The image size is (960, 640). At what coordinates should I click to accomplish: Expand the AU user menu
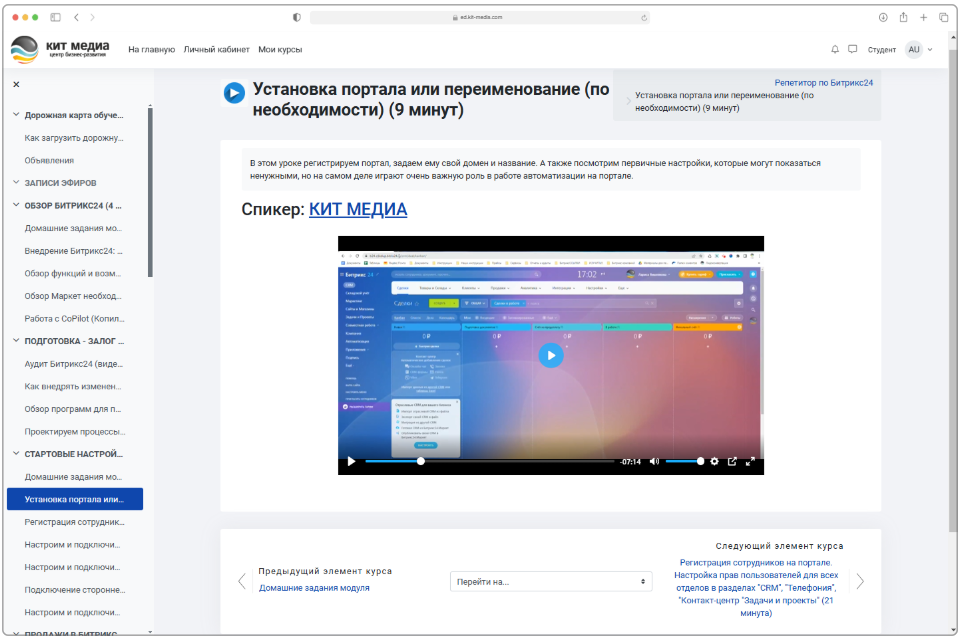(919, 49)
